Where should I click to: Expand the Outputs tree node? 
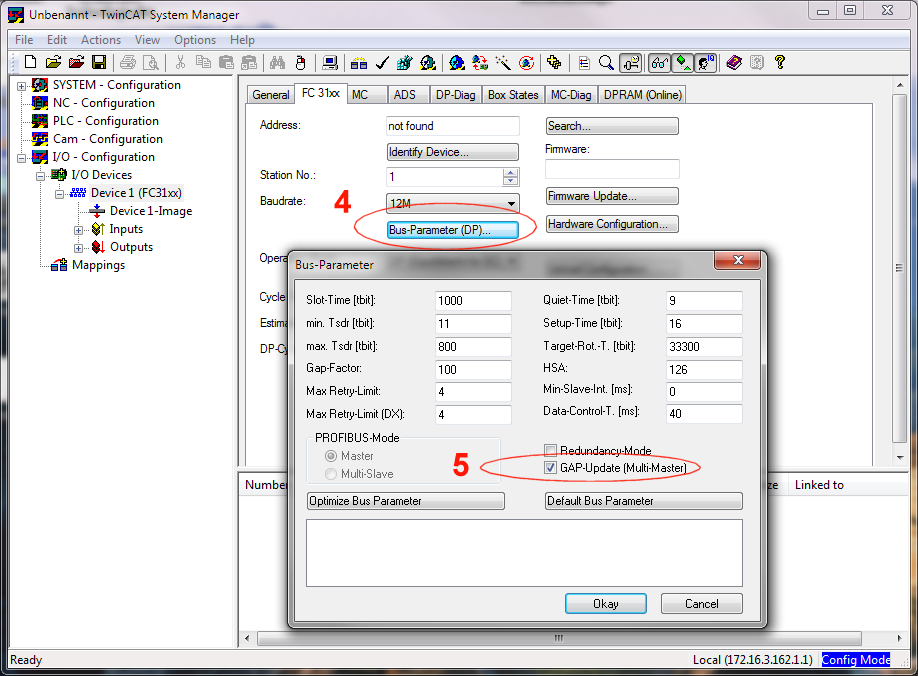pos(78,248)
